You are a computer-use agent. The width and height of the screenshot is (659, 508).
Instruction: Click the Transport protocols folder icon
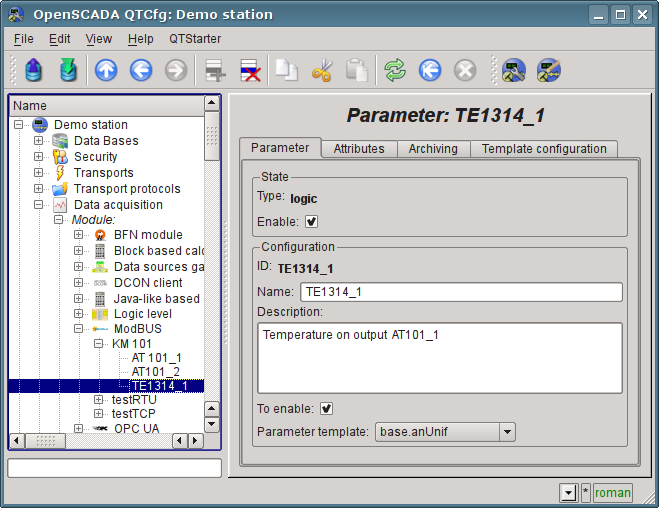[x=60, y=189]
